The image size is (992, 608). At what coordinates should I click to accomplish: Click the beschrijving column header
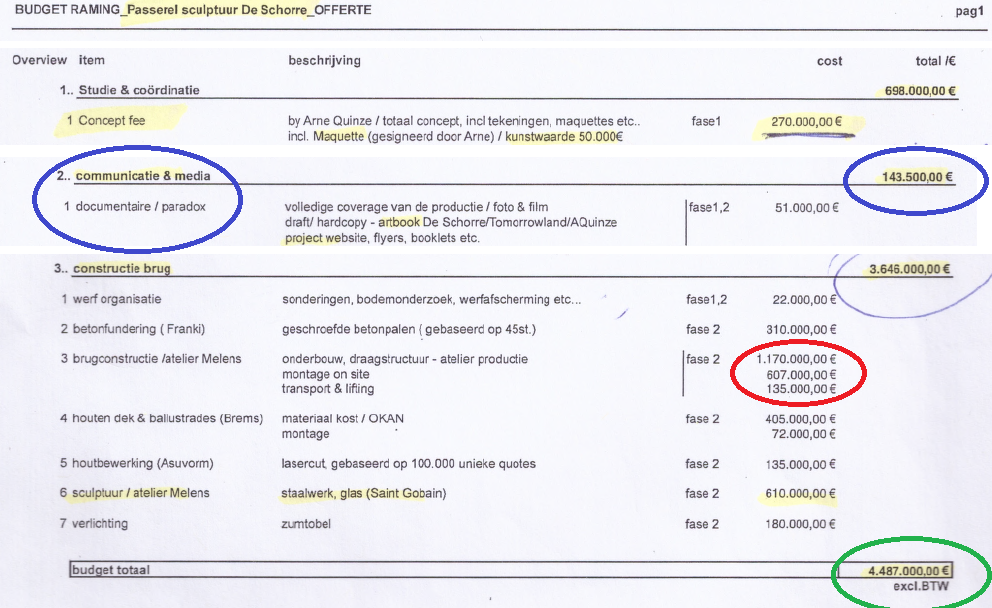click(324, 61)
